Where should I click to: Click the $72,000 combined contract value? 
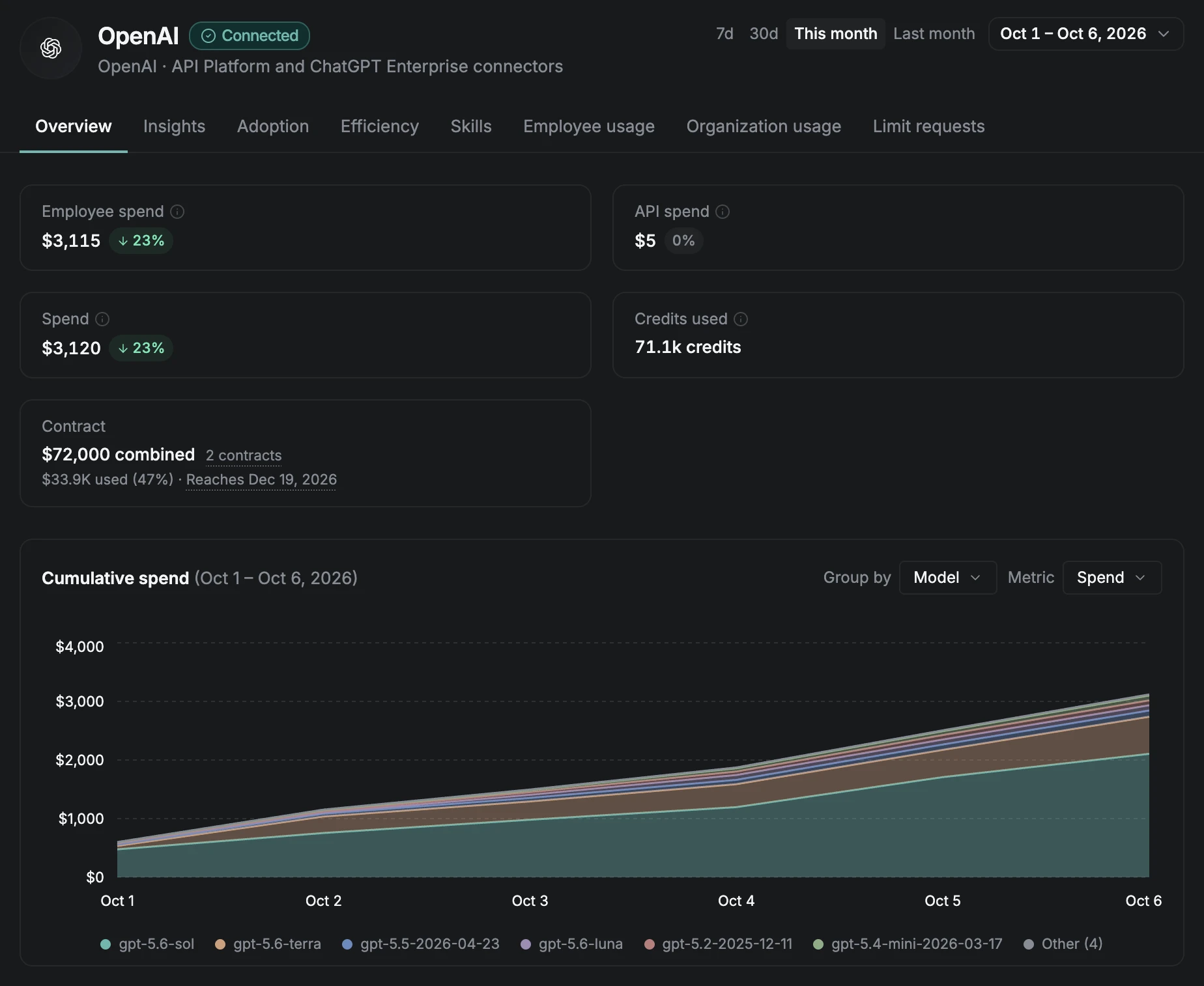119,455
